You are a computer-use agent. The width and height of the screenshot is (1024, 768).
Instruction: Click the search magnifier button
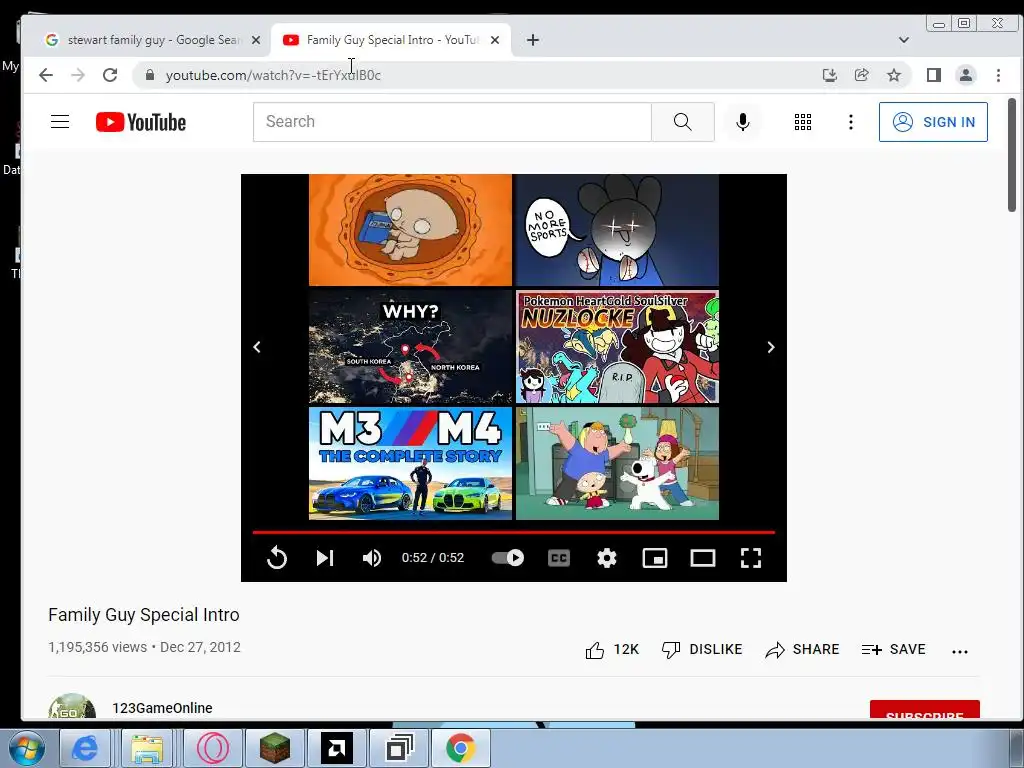pos(682,121)
